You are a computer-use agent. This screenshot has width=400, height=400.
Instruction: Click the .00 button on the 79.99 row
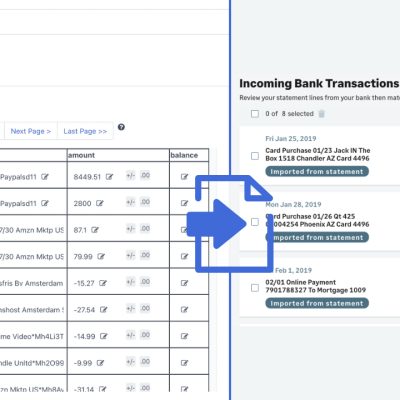tap(145, 255)
